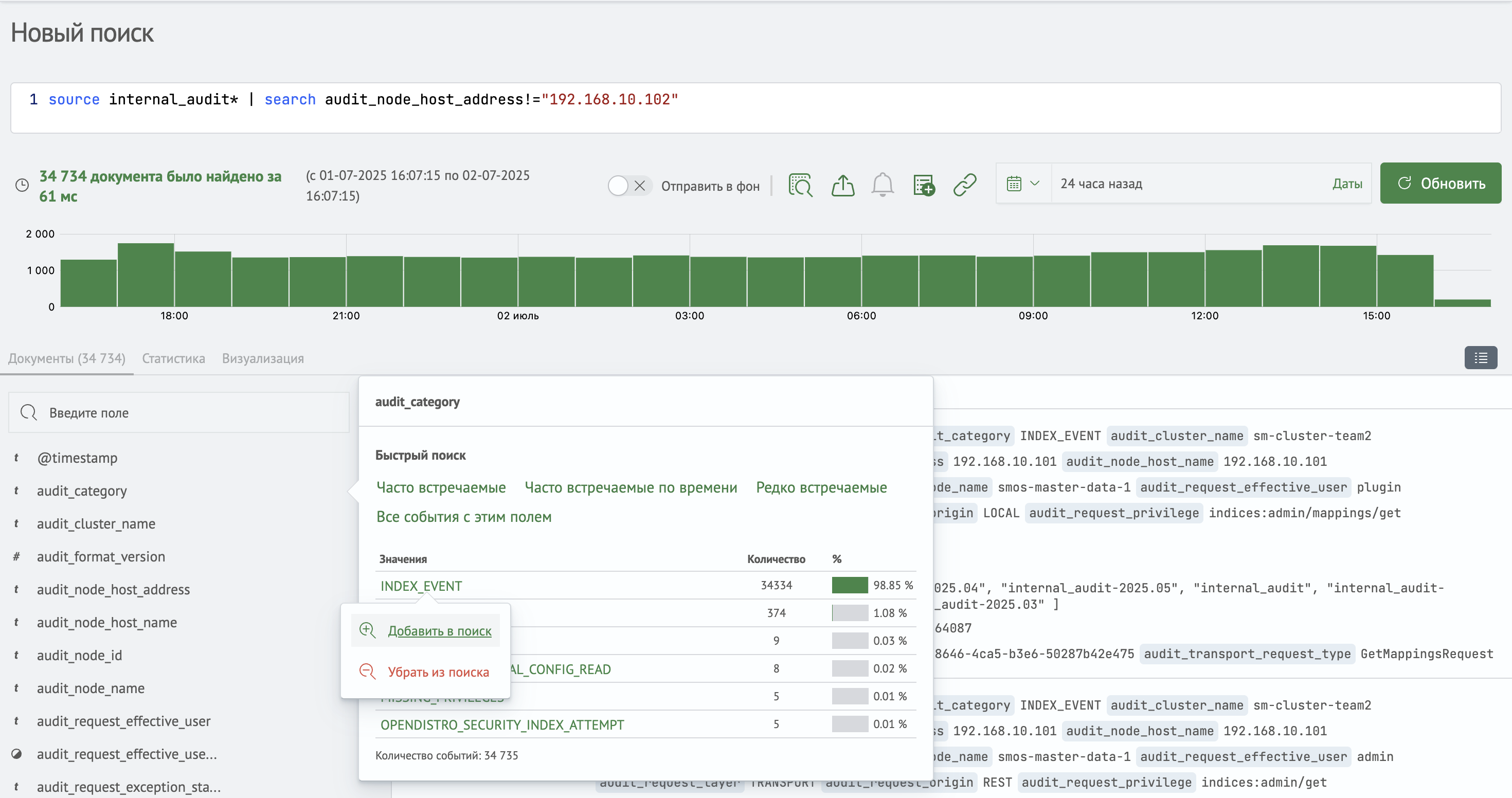Image resolution: width=1512 pixels, height=798 pixels.
Task: Click the add-to-dashboard table icon
Action: pyautogui.click(x=924, y=185)
